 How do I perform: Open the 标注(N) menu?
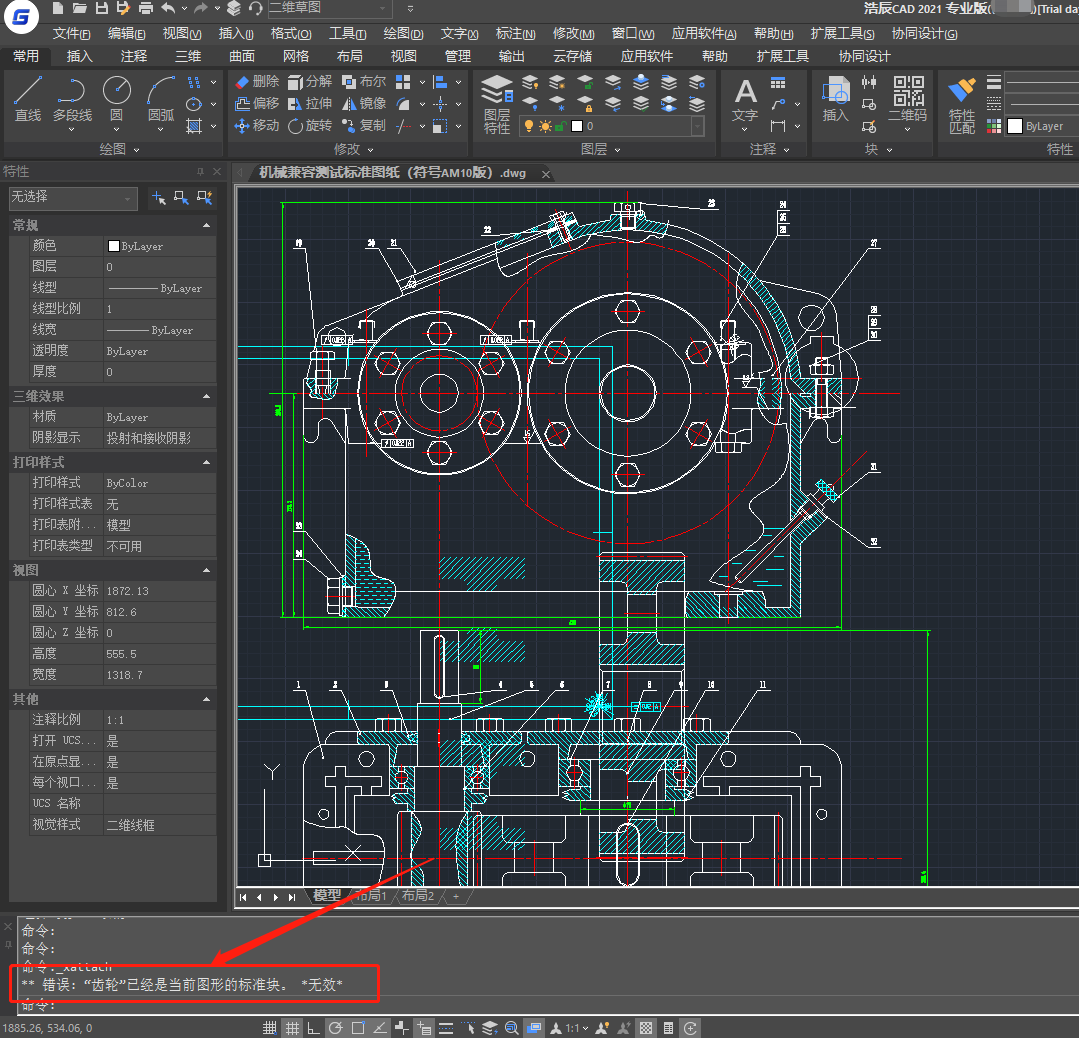[x=516, y=34]
